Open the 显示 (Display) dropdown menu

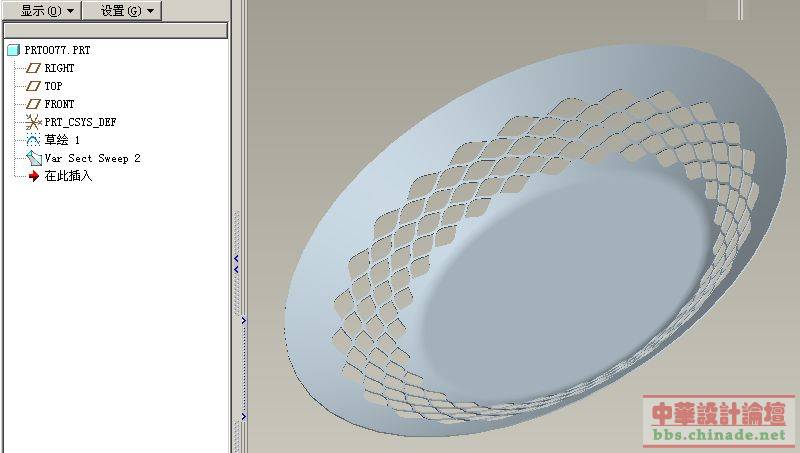(x=42, y=10)
